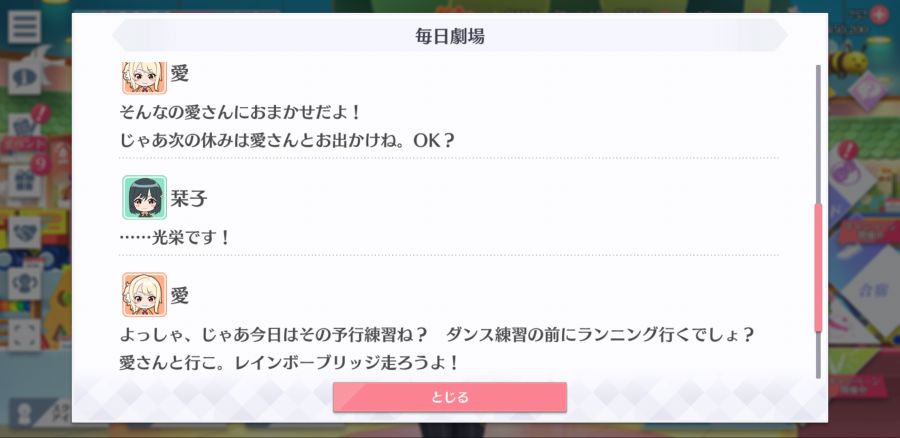The image size is (900, 438).
Task: Tap 愛's avatar above the よっしゃ line
Action: (x=144, y=294)
